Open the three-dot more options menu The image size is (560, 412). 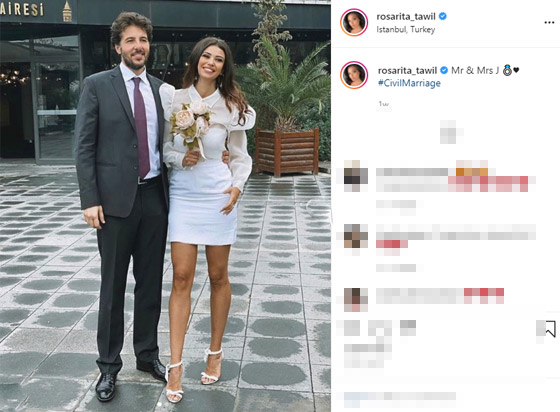coord(549,22)
